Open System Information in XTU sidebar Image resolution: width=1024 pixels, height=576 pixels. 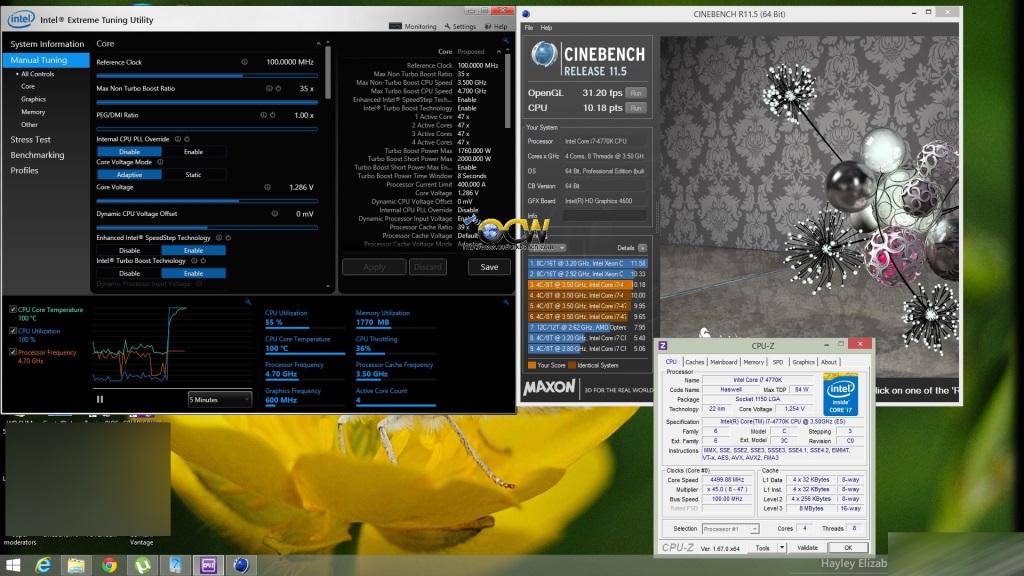(47, 44)
